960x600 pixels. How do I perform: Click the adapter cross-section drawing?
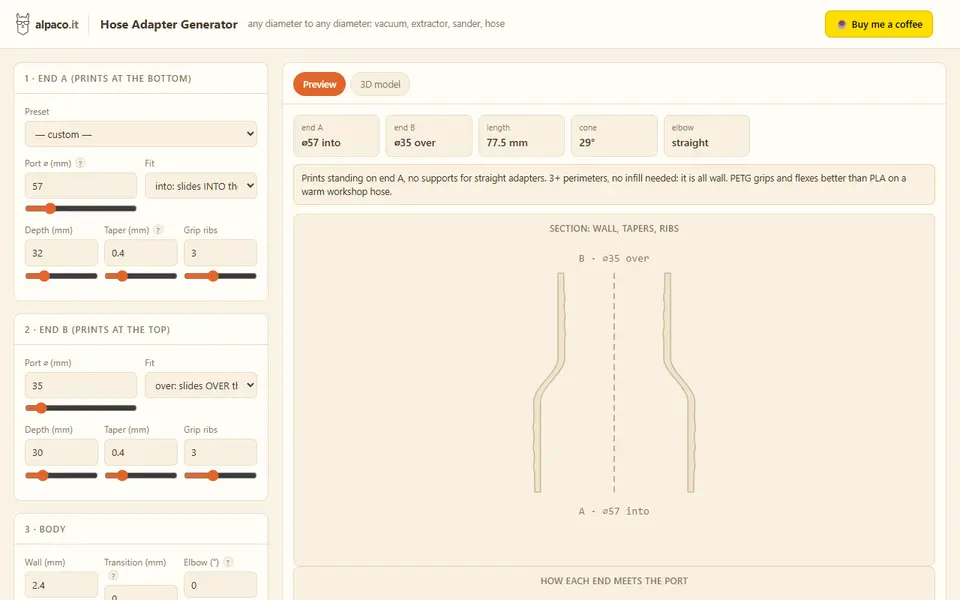click(x=614, y=383)
